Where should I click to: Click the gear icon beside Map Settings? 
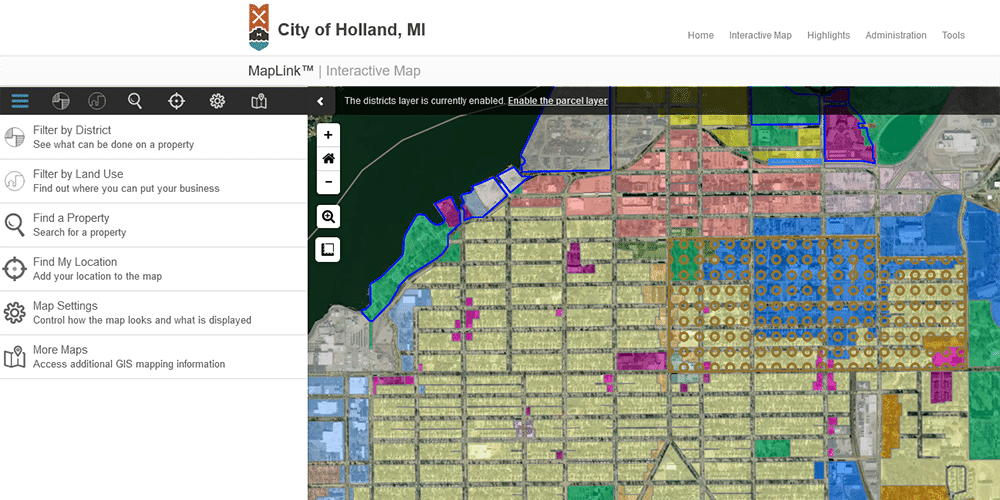tap(14, 313)
